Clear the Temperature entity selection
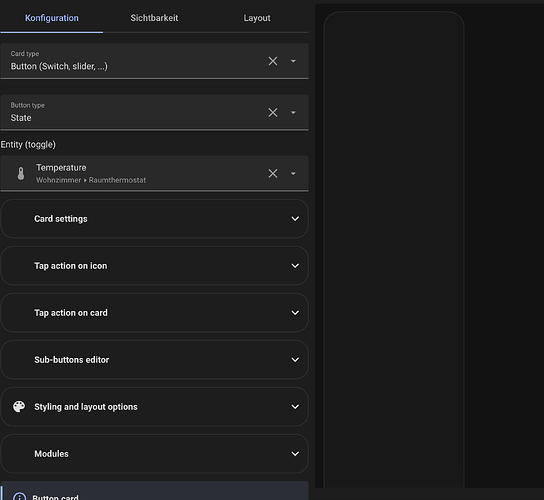Image resolution: width=544 pixels, height=500 pixels. tap(273, 173)
